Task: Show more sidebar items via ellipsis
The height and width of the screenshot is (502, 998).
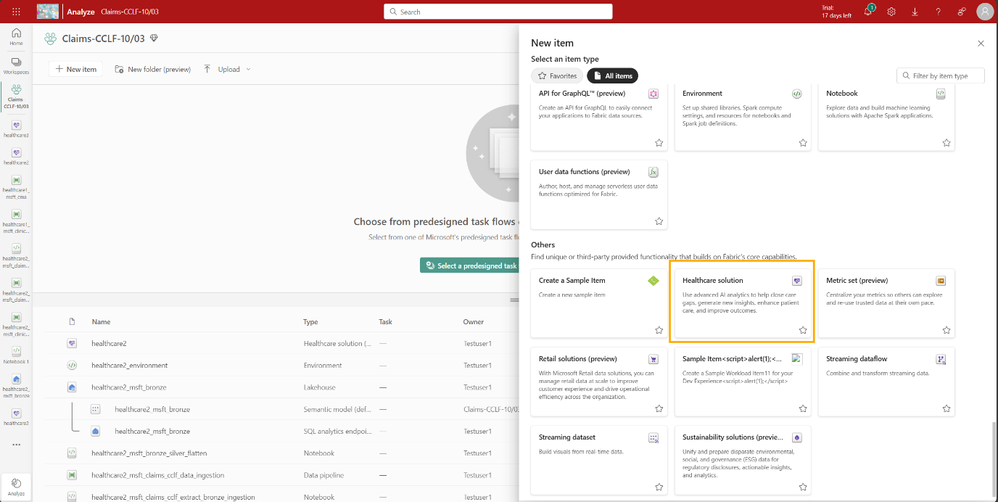Action: tap(16, 445)
